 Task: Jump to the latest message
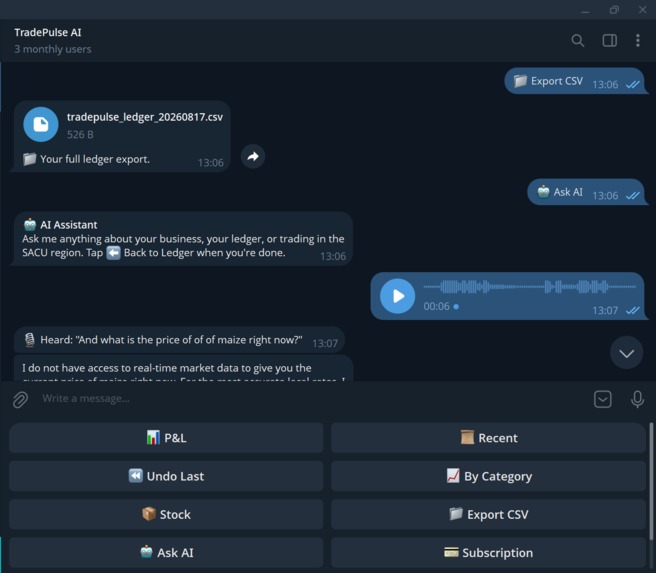[626, 353]
